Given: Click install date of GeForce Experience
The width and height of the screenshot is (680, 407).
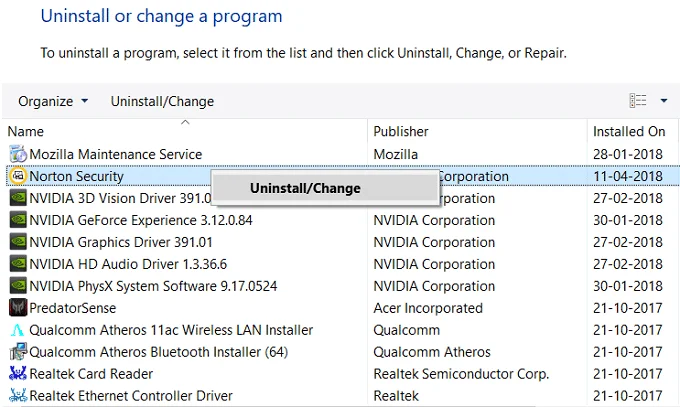Looking at the screenshot, I should click(x=628, y=220).
